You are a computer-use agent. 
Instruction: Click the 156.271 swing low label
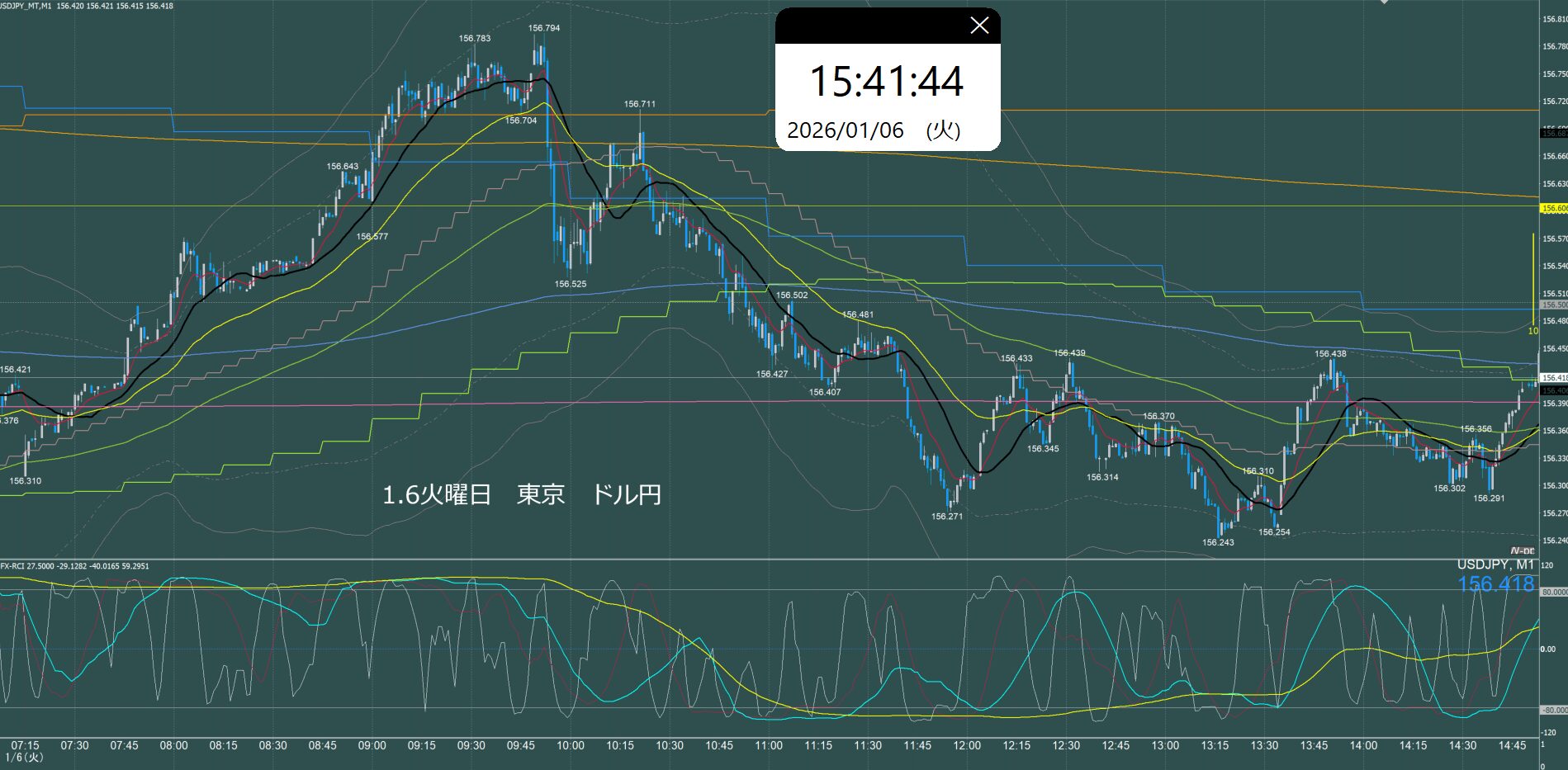tap(947, 517)
